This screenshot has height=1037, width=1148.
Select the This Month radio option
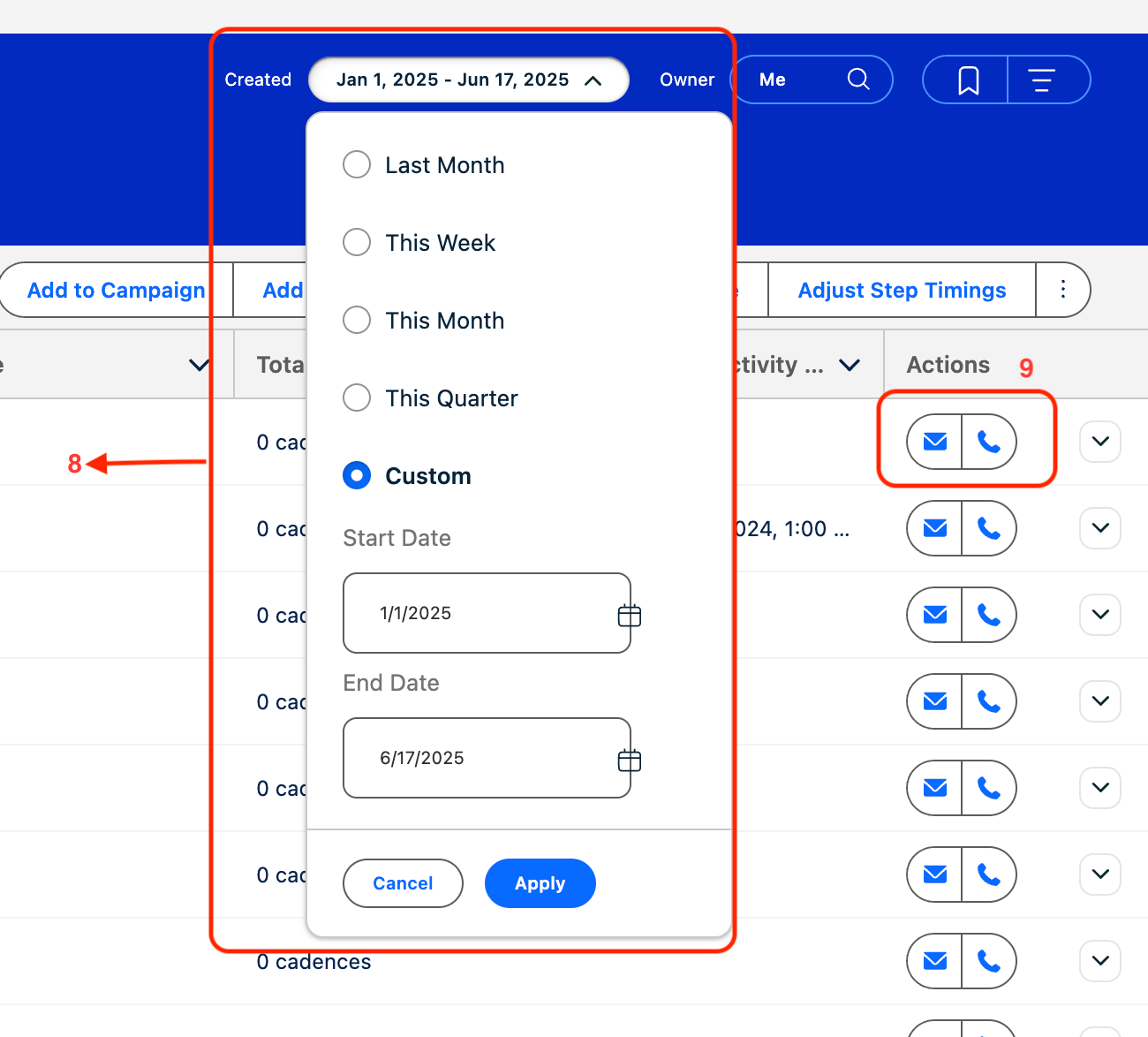(357, 320)
